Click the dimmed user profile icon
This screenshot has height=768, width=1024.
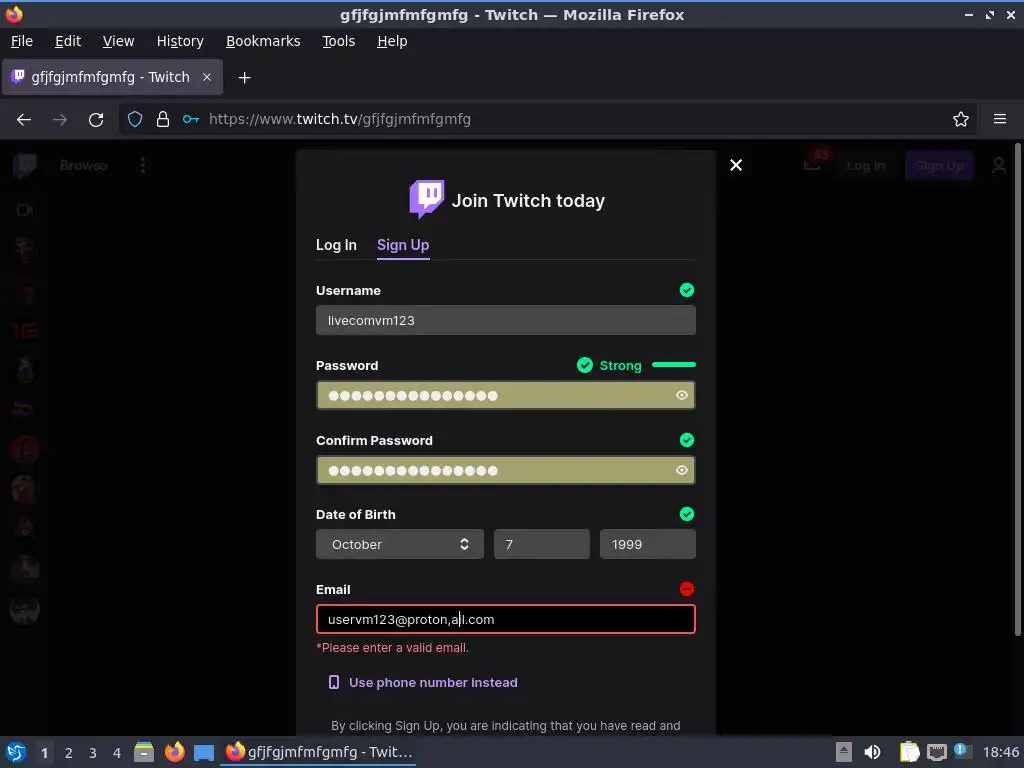(x=999, y=166)
